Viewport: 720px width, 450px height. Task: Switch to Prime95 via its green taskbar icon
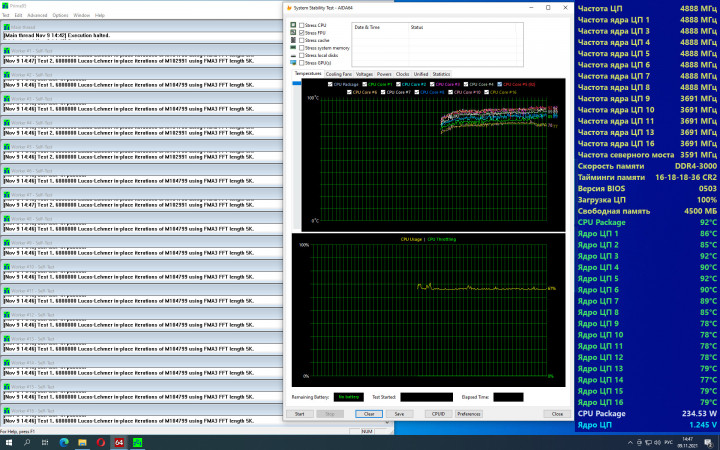[137, 443]
